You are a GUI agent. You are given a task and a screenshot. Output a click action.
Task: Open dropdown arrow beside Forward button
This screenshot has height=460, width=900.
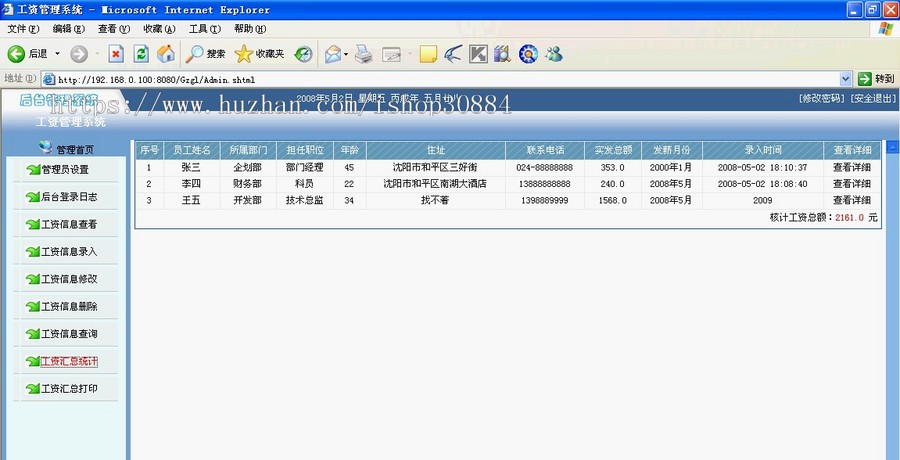click(x=97, y=54)
